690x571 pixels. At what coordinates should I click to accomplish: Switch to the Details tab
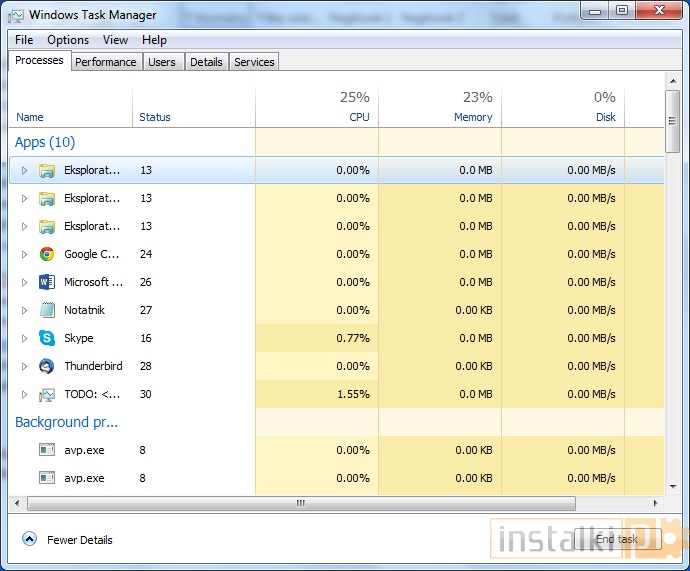click(x=206, y=62)
